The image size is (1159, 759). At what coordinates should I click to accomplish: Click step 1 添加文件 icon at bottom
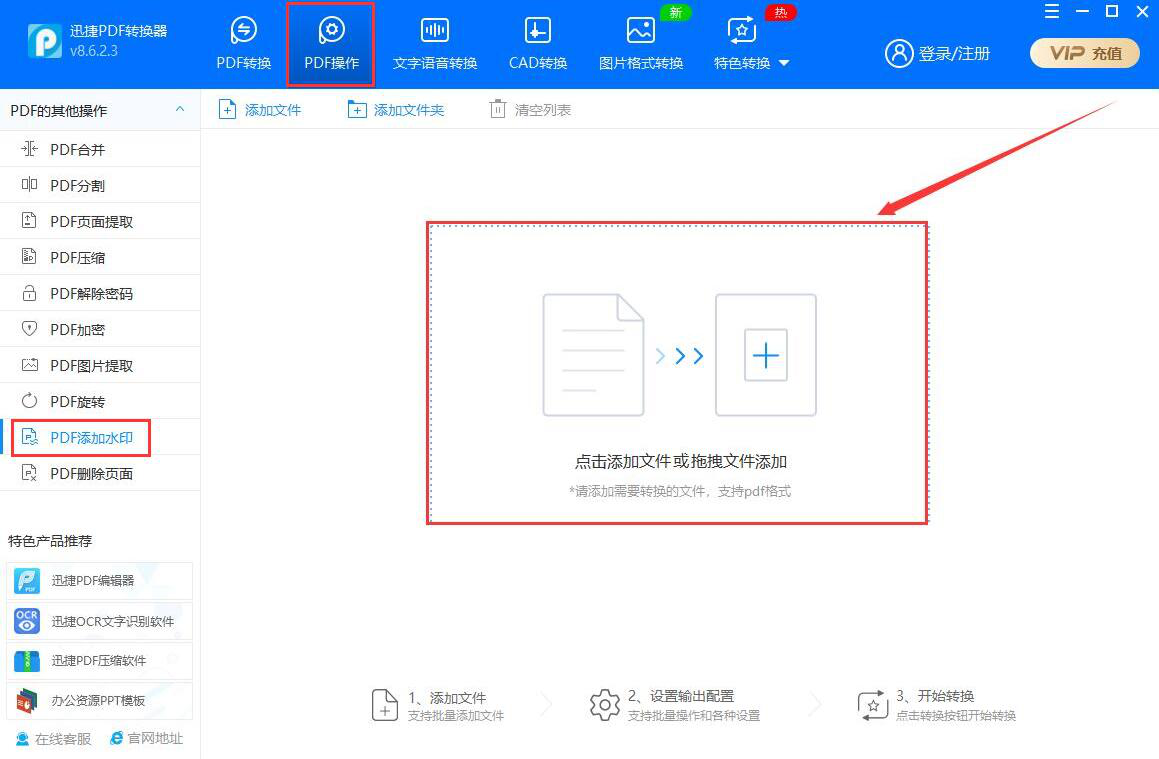coord(384,705)
